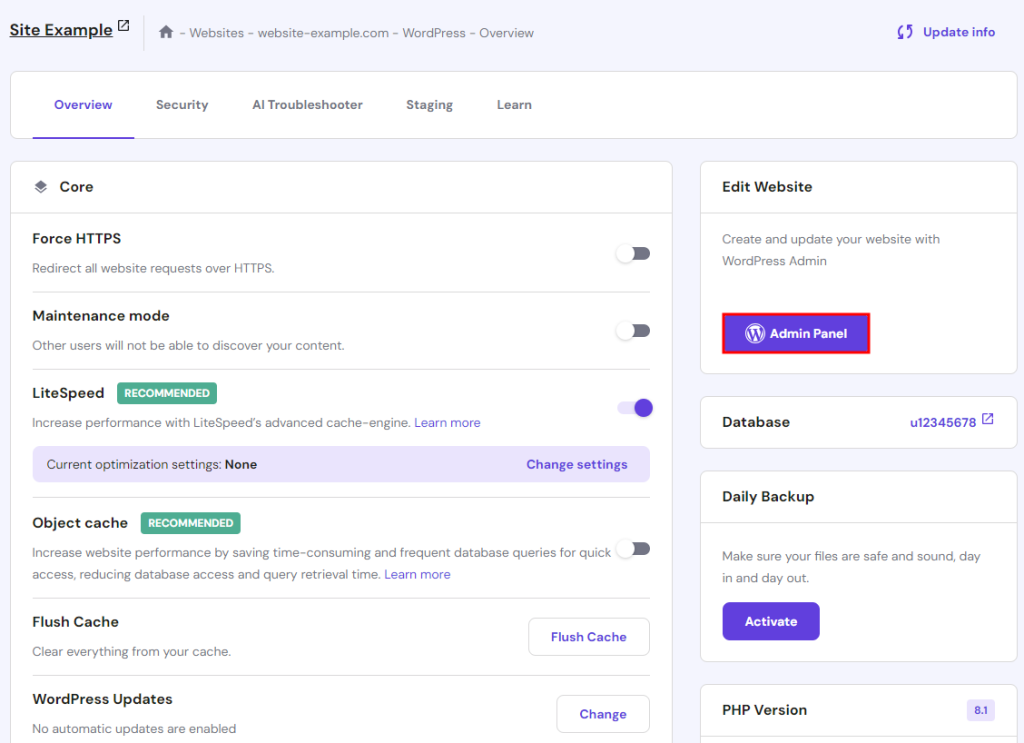Open Site Example in a new tab

tap(121, 25)
